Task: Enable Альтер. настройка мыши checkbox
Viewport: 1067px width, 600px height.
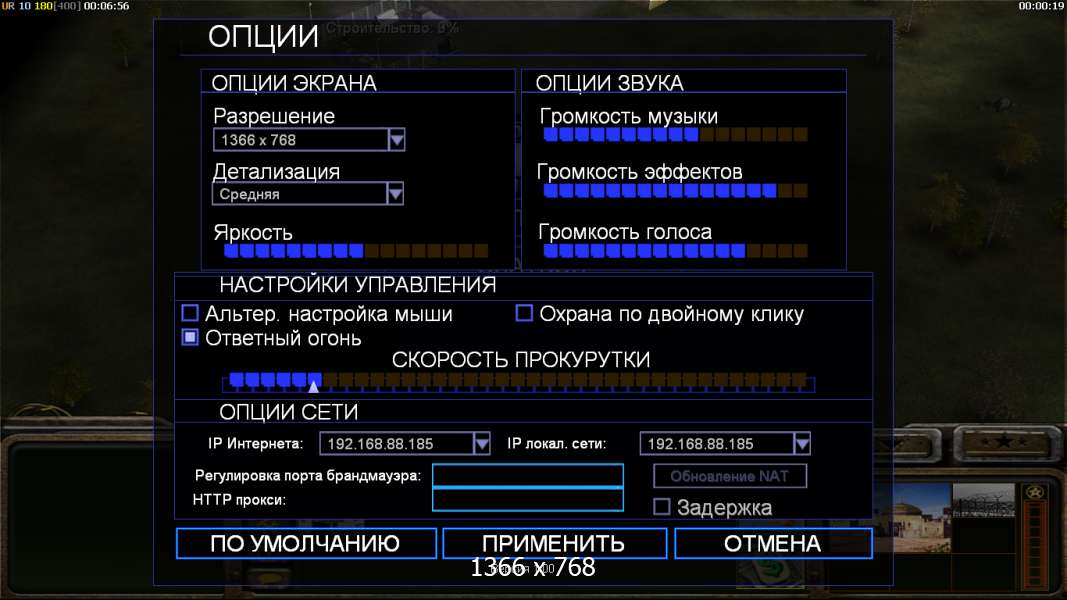Action: point(190,313)
